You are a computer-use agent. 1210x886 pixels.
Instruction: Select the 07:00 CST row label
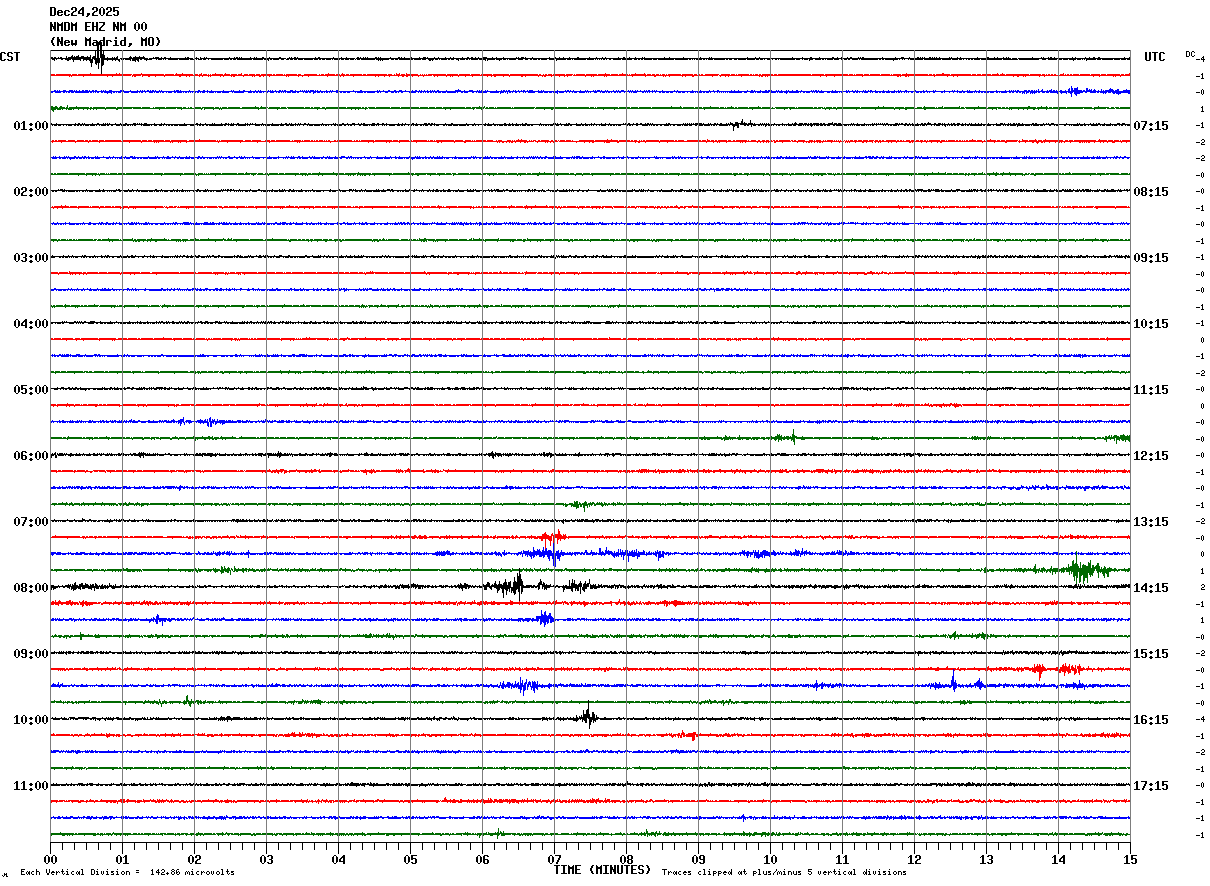point(30,522)
